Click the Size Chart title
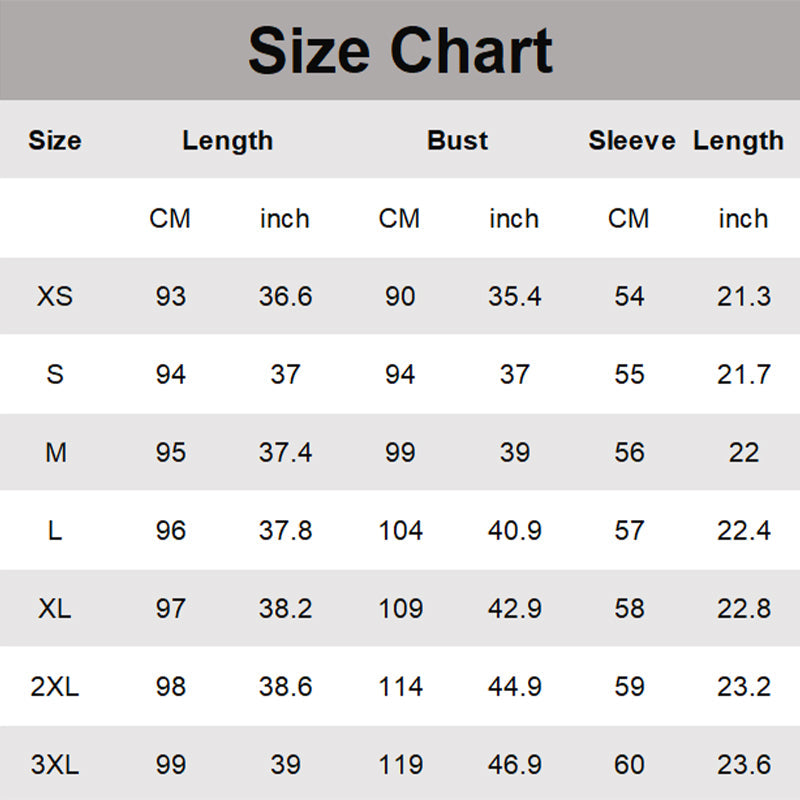The image size is (800, 800). click(400, 50)
